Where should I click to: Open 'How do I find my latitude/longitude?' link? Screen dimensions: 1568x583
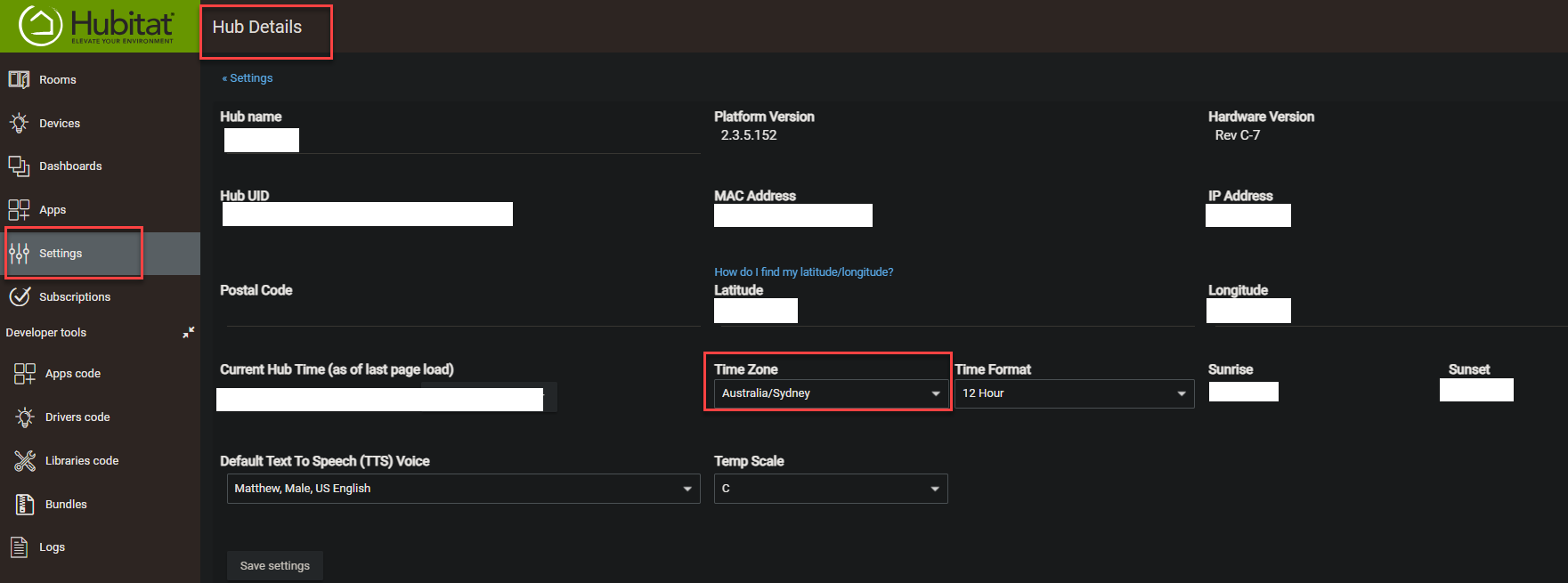click(x=803, y=271)
